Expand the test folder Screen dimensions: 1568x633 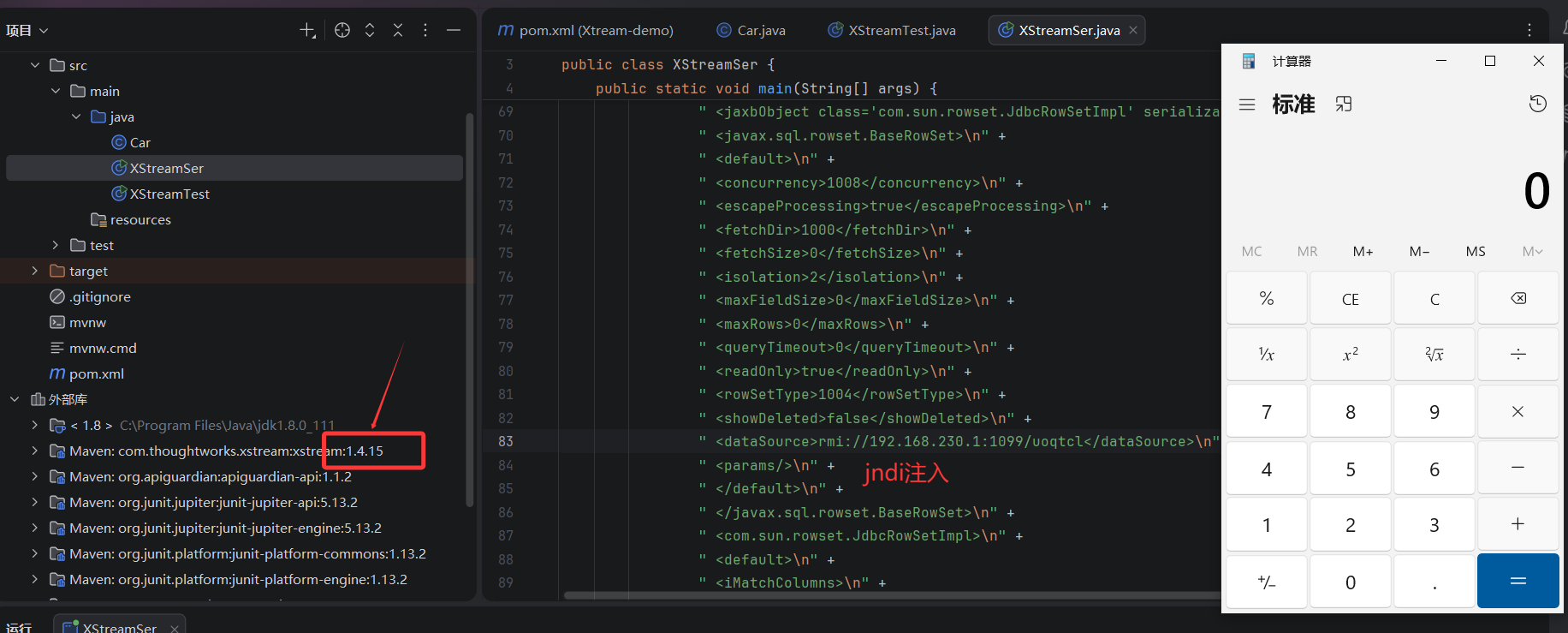click(x=56, y=245)
